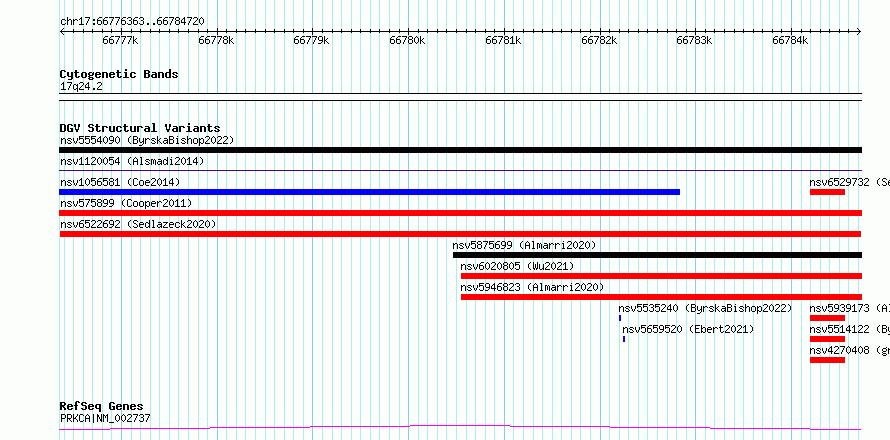This screenshot has height=440, width=890.
Task: Click the nsv6529732 variant label
Action: tap(849, 182)
